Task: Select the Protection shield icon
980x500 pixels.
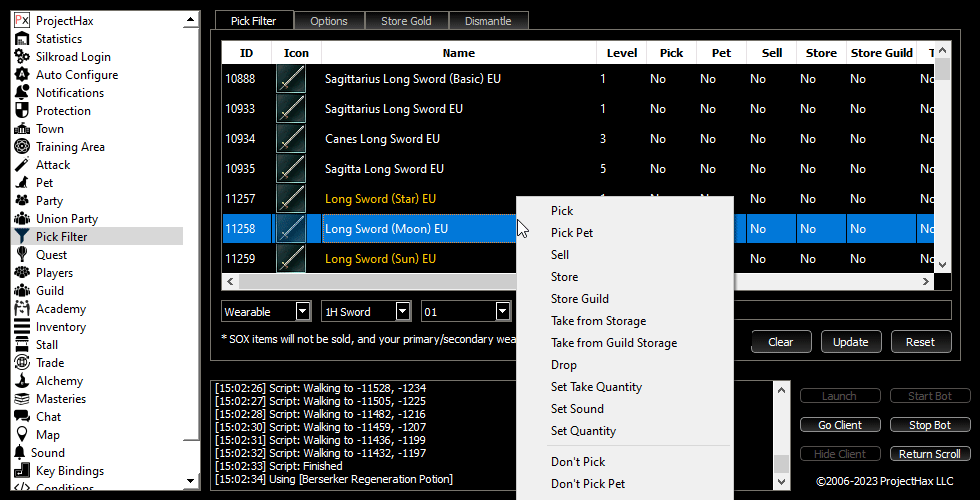Action: point(21,111)
